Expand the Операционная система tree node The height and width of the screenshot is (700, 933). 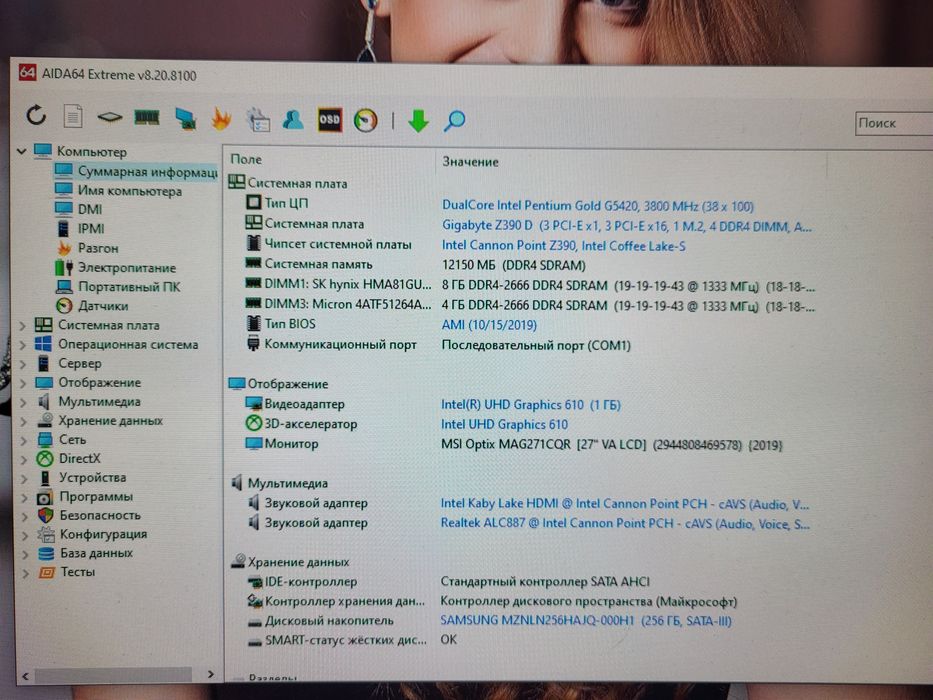click(23, 345)
